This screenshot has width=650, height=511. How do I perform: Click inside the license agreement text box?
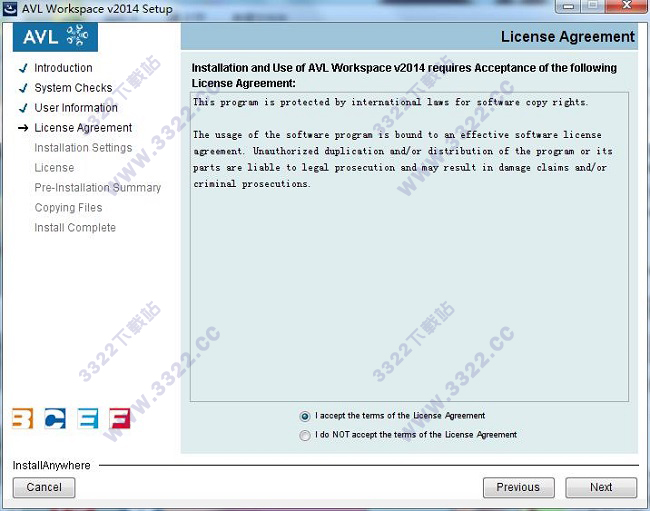click(409, 247)
